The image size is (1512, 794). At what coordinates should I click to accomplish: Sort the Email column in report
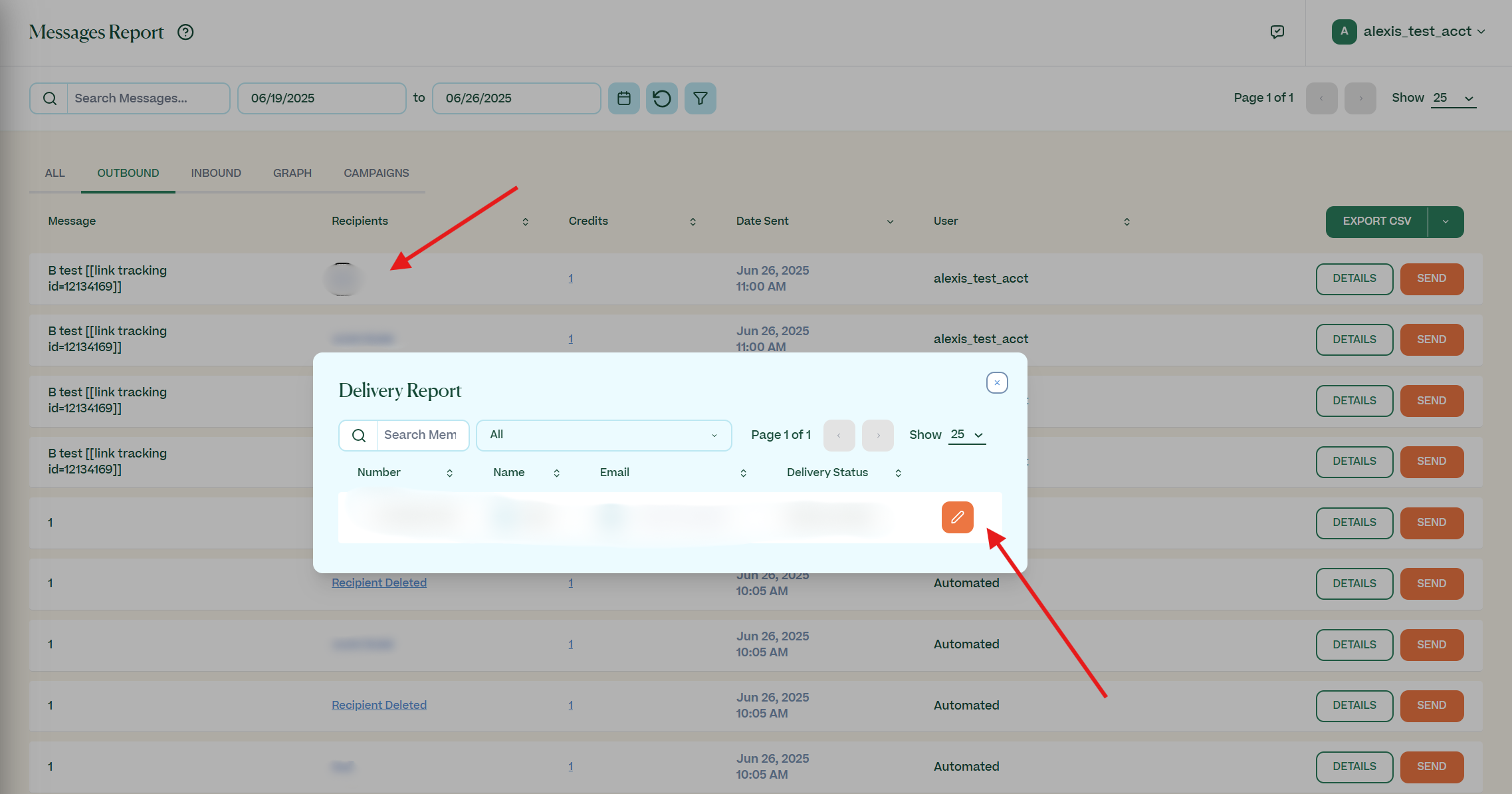tap(743, 473)
